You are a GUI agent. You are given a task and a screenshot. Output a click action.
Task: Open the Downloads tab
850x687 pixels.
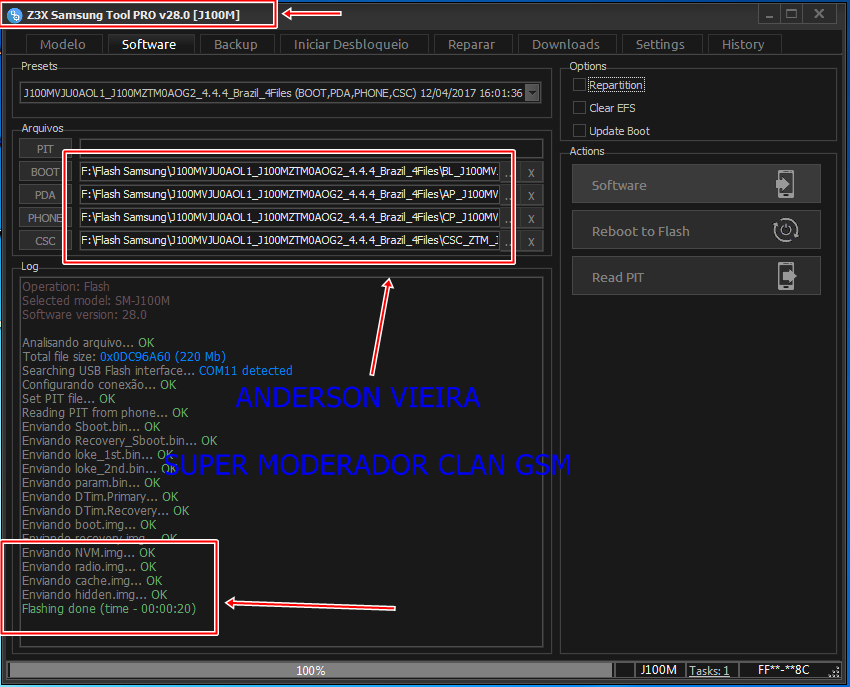(566, 44)
